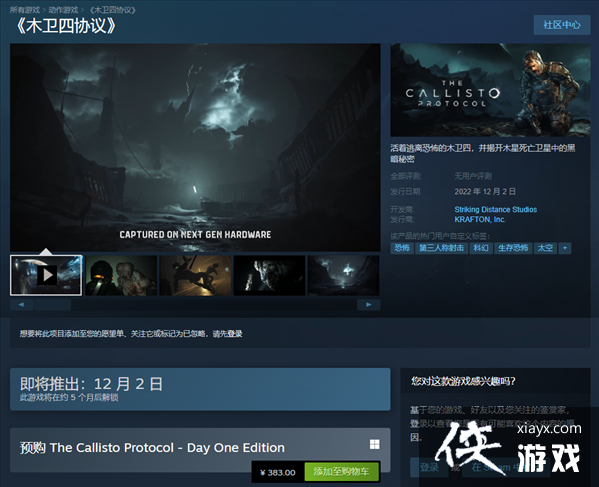
Task: Select the stormy sky screenshot thumbnail
Action: pos(343,275)
